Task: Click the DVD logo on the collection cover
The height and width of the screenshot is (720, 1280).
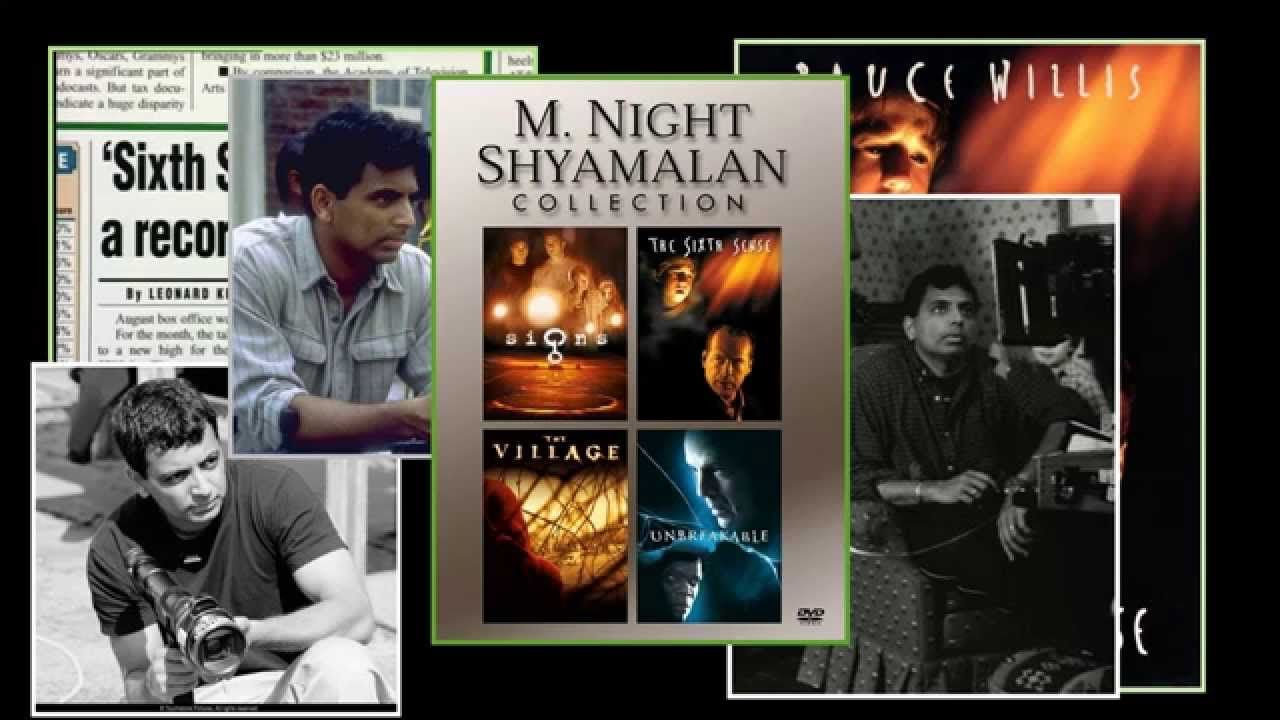Action: (x=809, y=616)
